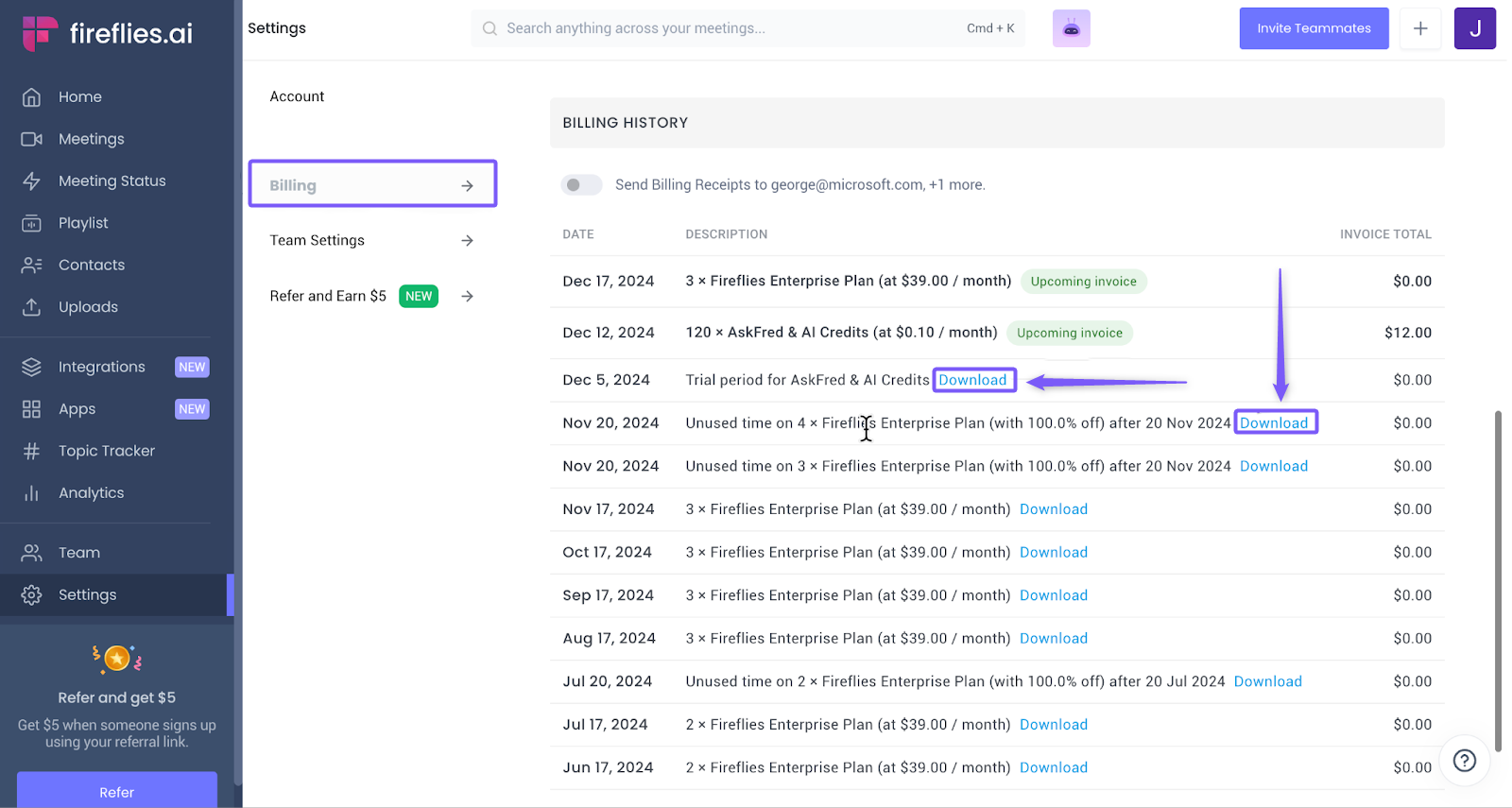
Task: Click the Refer button in sidebar
Action: [x=117, y=792]
